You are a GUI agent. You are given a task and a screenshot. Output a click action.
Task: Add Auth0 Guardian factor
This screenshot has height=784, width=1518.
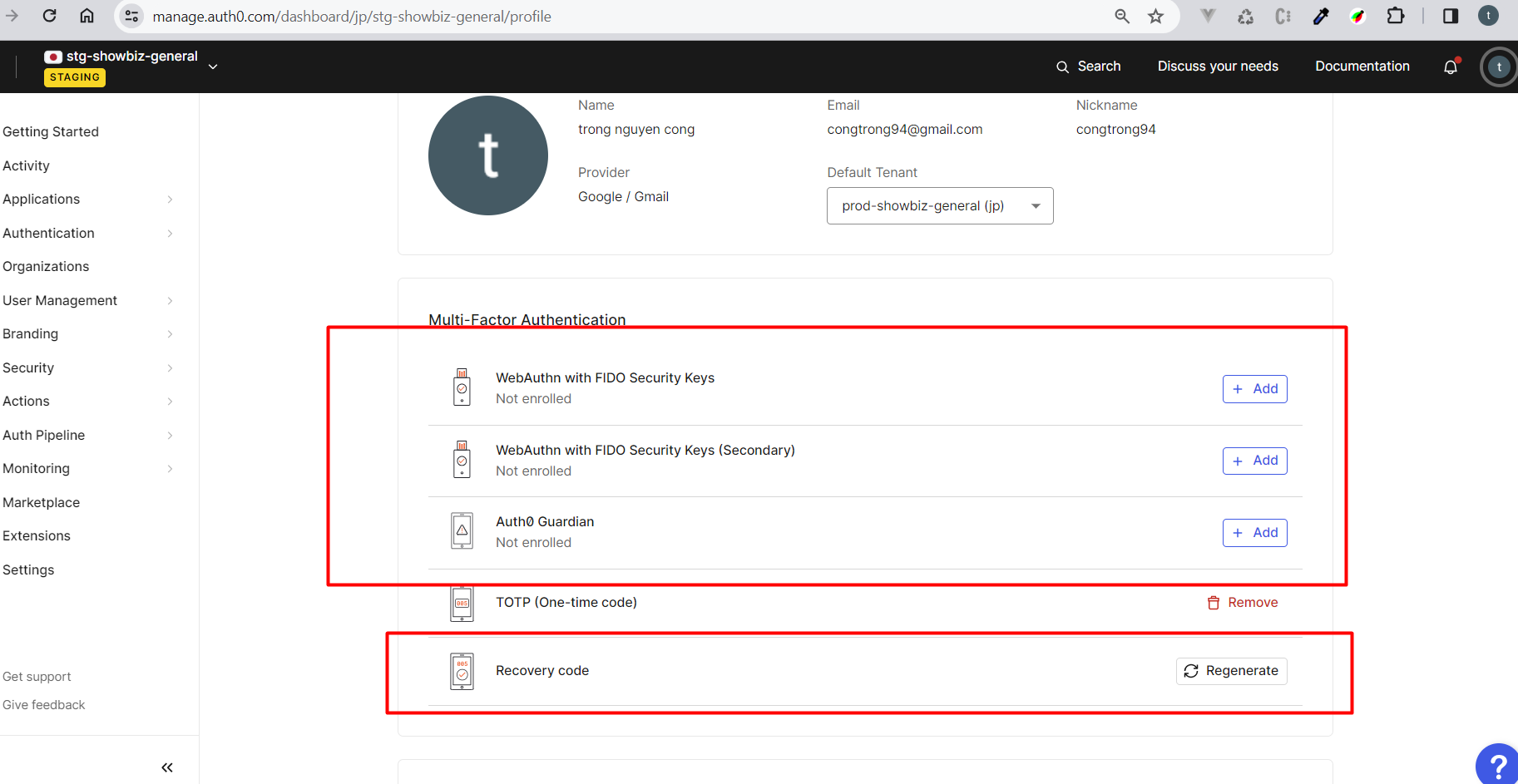pyautogui.click(x=1254, y=533)
